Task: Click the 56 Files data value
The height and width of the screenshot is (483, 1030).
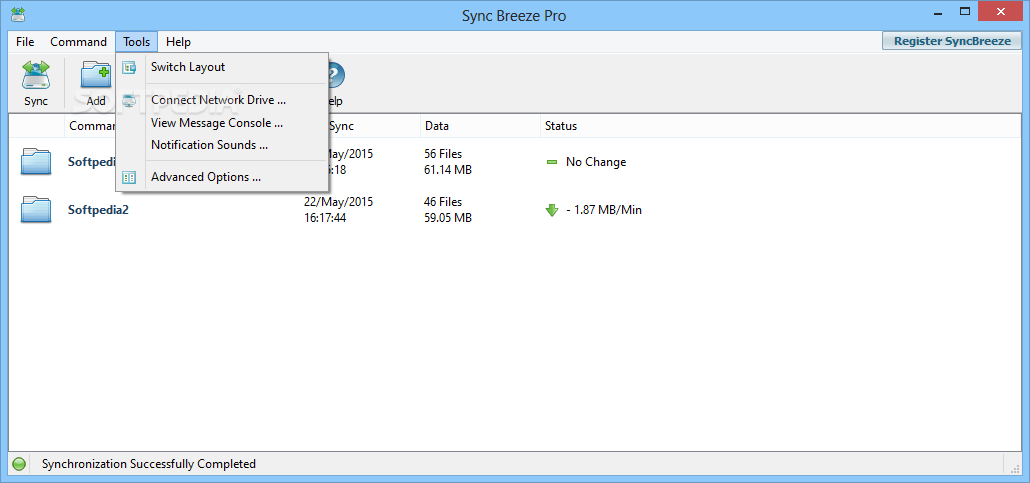Action: 443,154
